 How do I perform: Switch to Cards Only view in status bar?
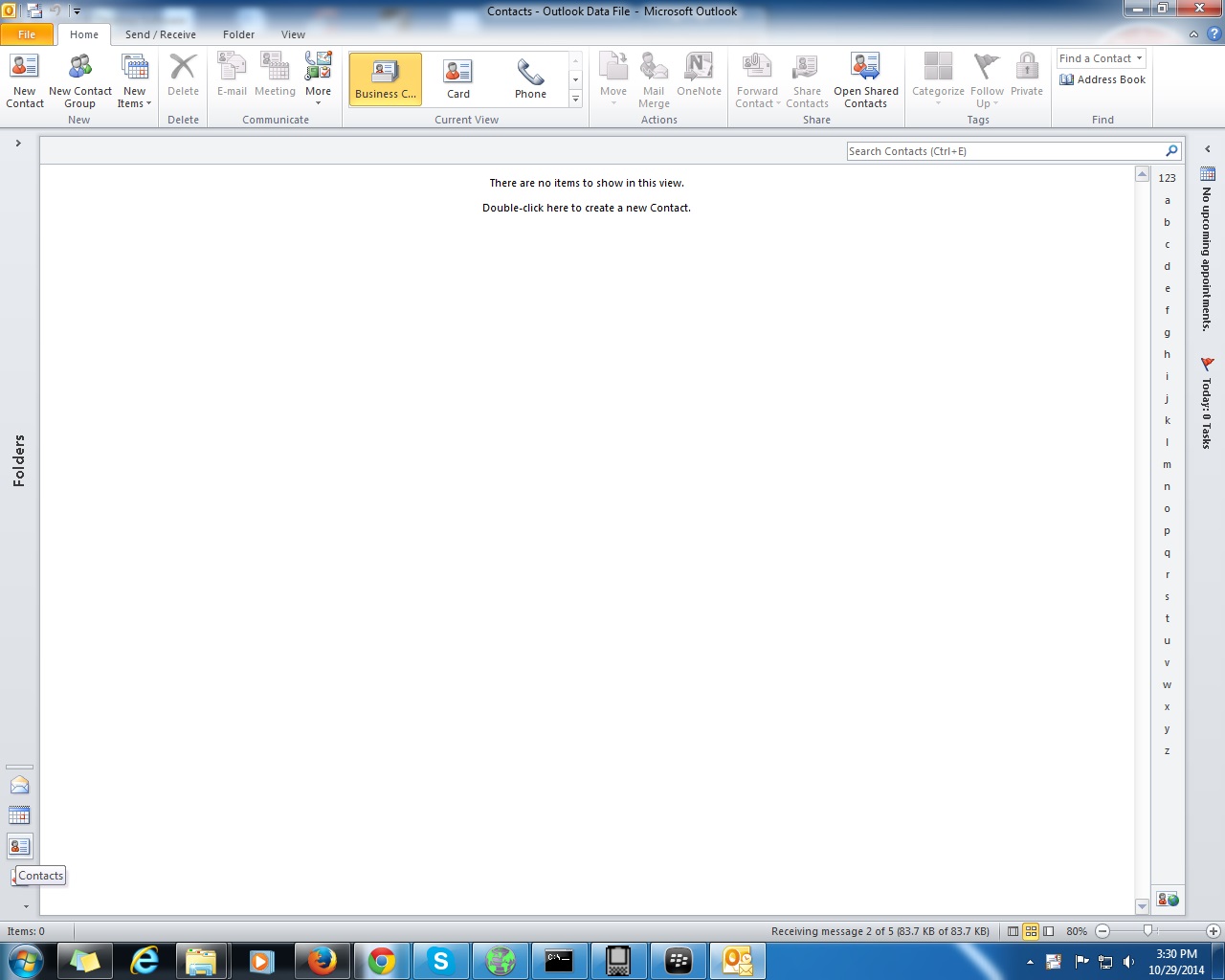click(x=1031, y=931)
